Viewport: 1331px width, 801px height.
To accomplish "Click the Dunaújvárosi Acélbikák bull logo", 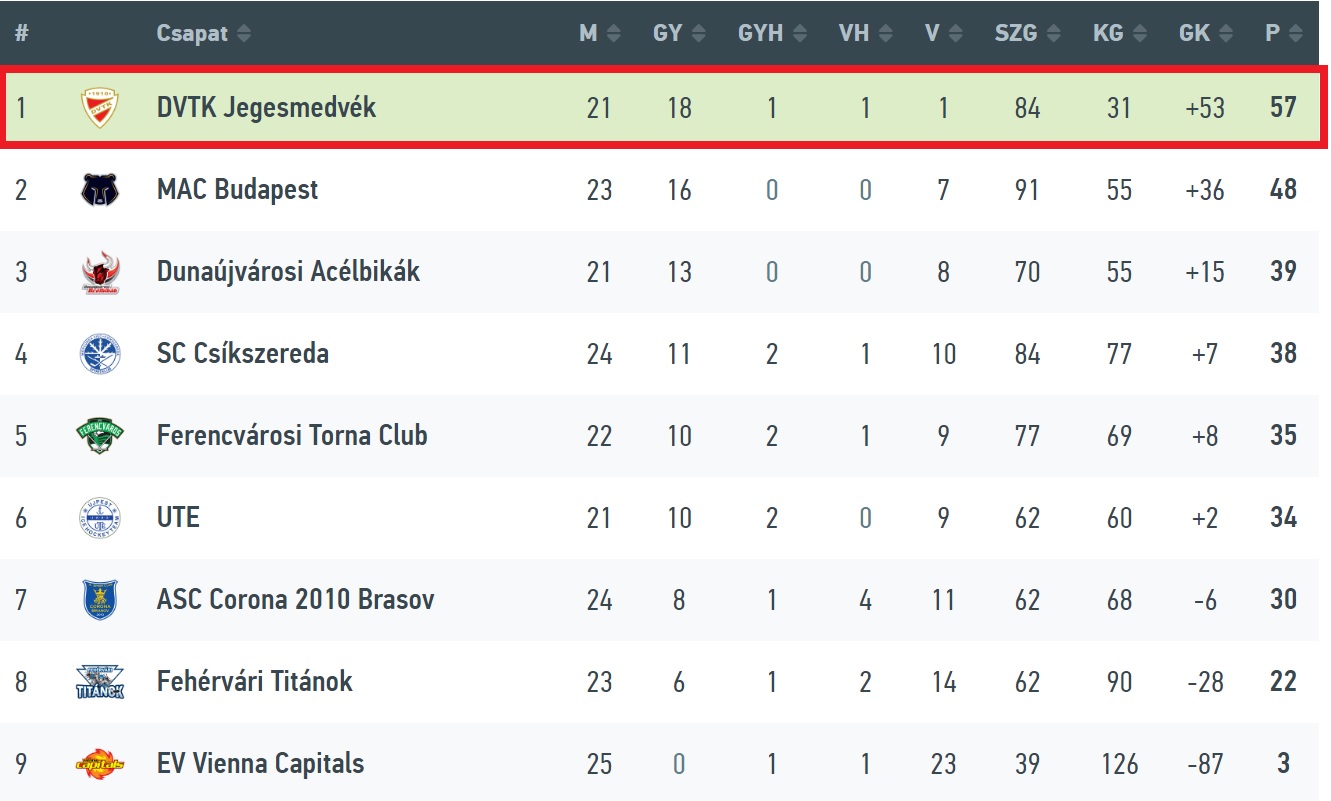I will coord(100,271).
